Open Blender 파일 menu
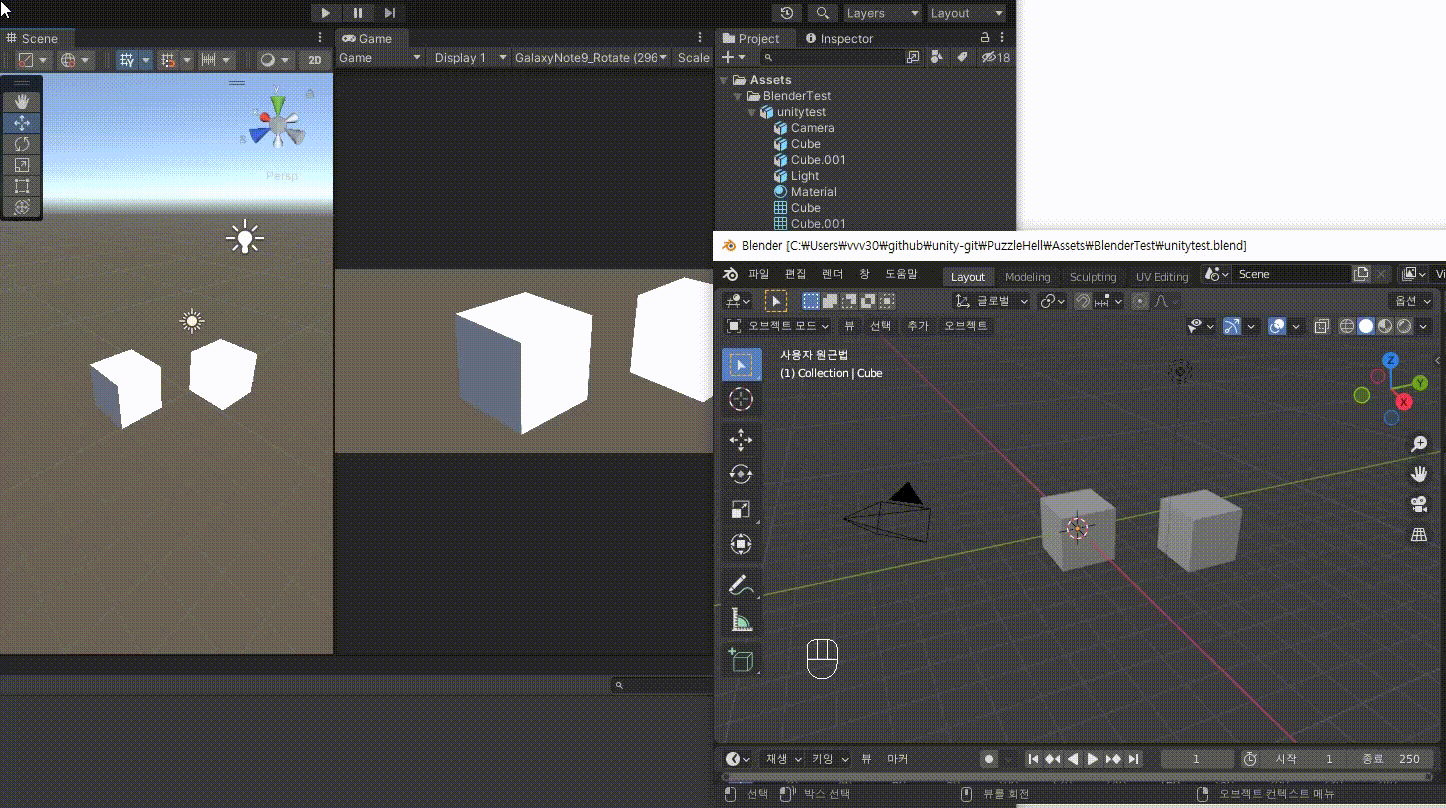This screenshot has height=808, width=1446. [x=759, y=275]
